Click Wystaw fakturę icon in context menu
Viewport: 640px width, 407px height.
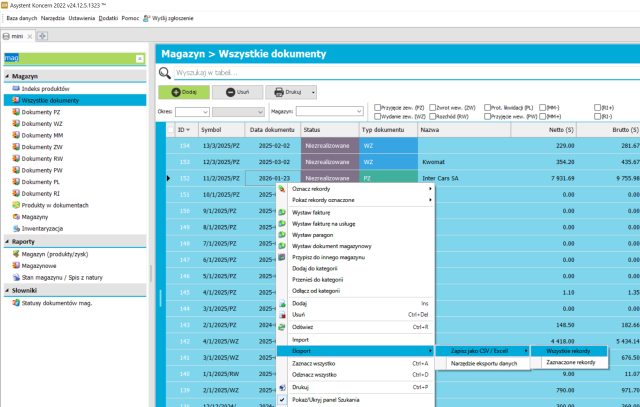pos(282,212)
